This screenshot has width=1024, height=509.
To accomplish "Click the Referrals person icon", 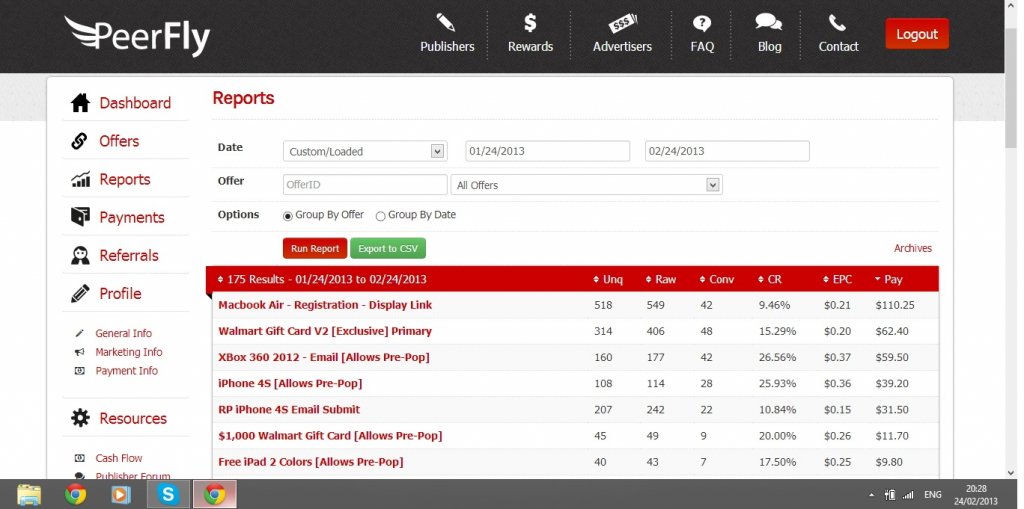I will coord(80,255).
